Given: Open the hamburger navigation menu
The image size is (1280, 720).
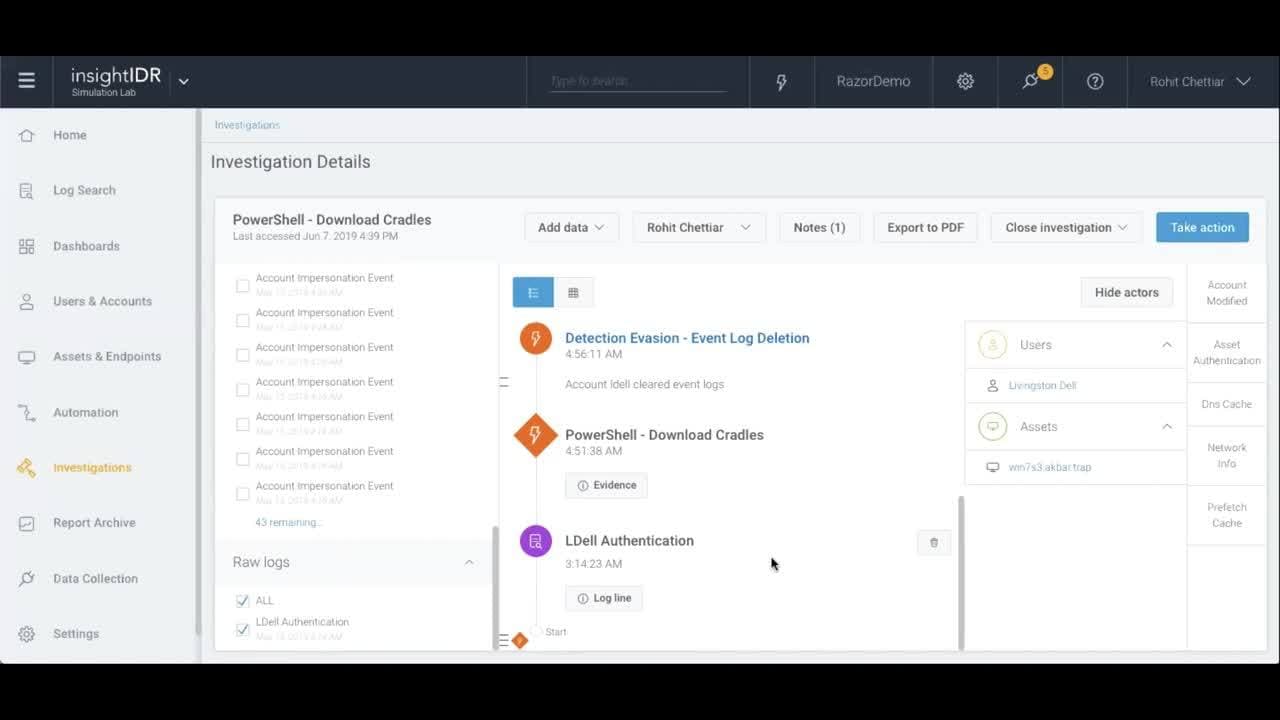Looking at the screenshot, I should (27, 81).
